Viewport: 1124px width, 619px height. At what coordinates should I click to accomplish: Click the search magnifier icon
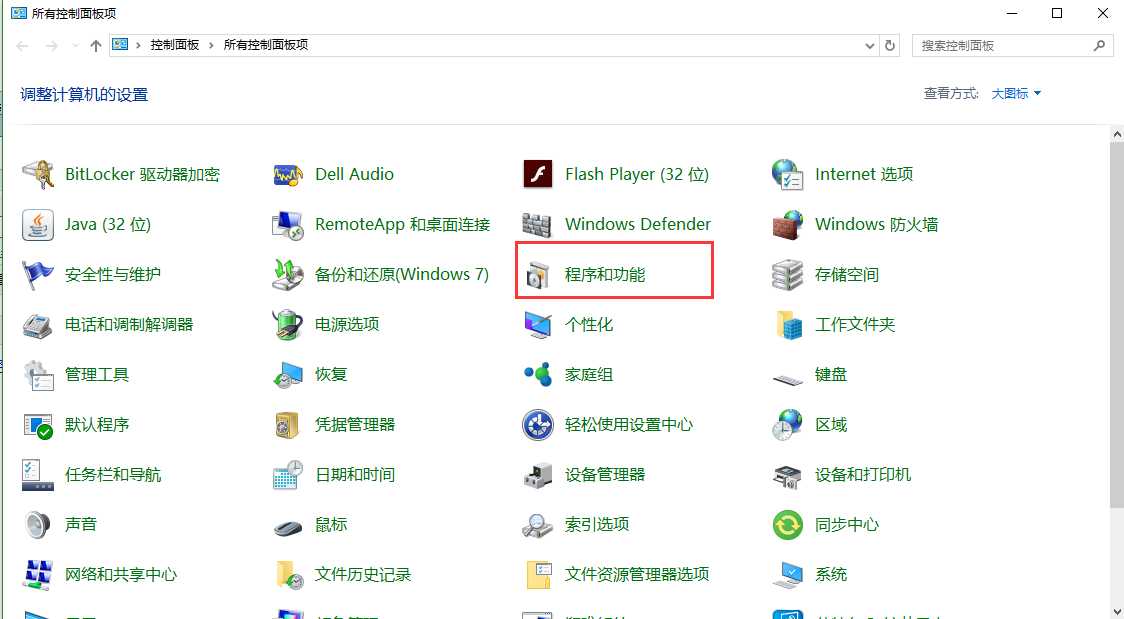[x=1099, y=45]
